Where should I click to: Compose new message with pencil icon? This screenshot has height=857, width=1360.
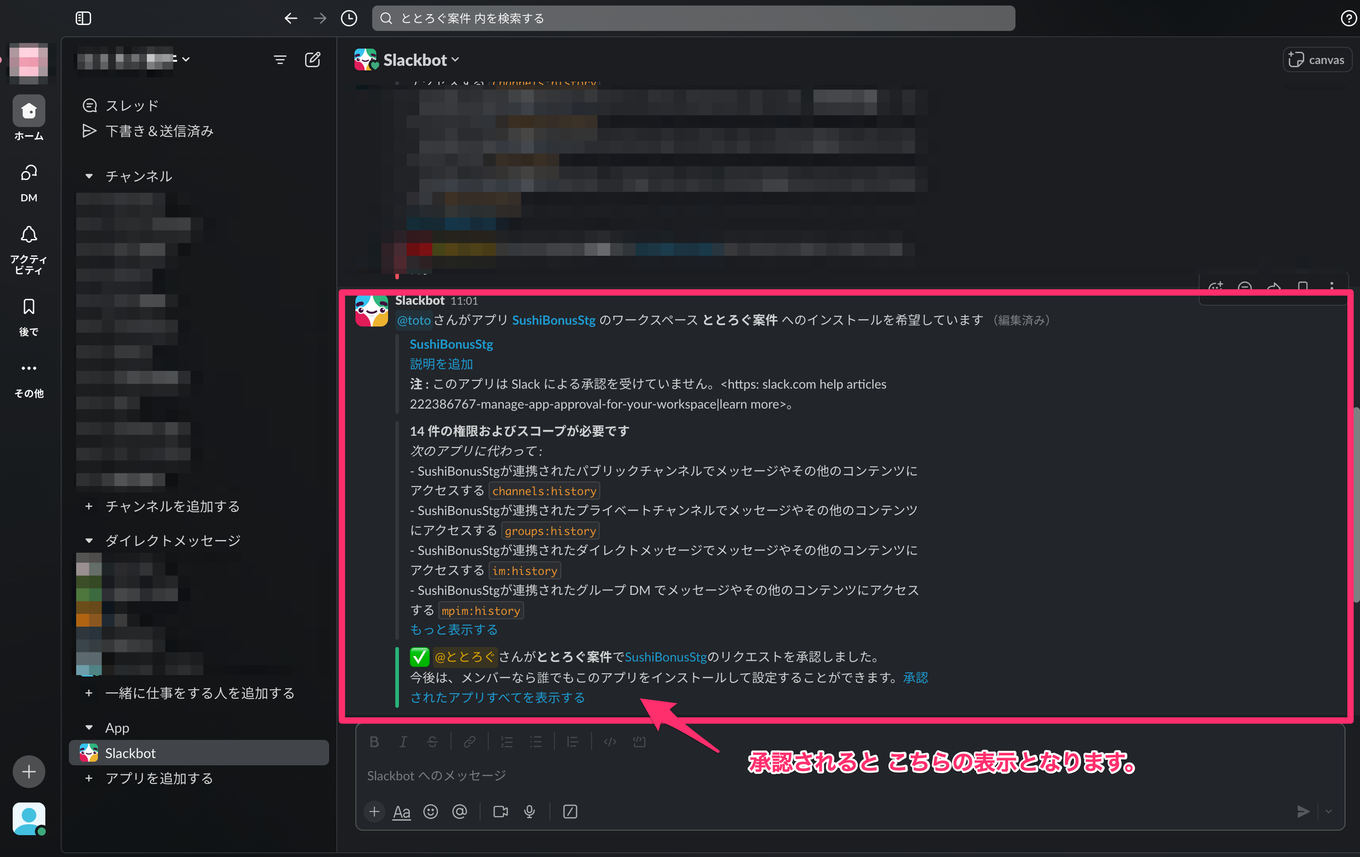[x=313, y=60]
